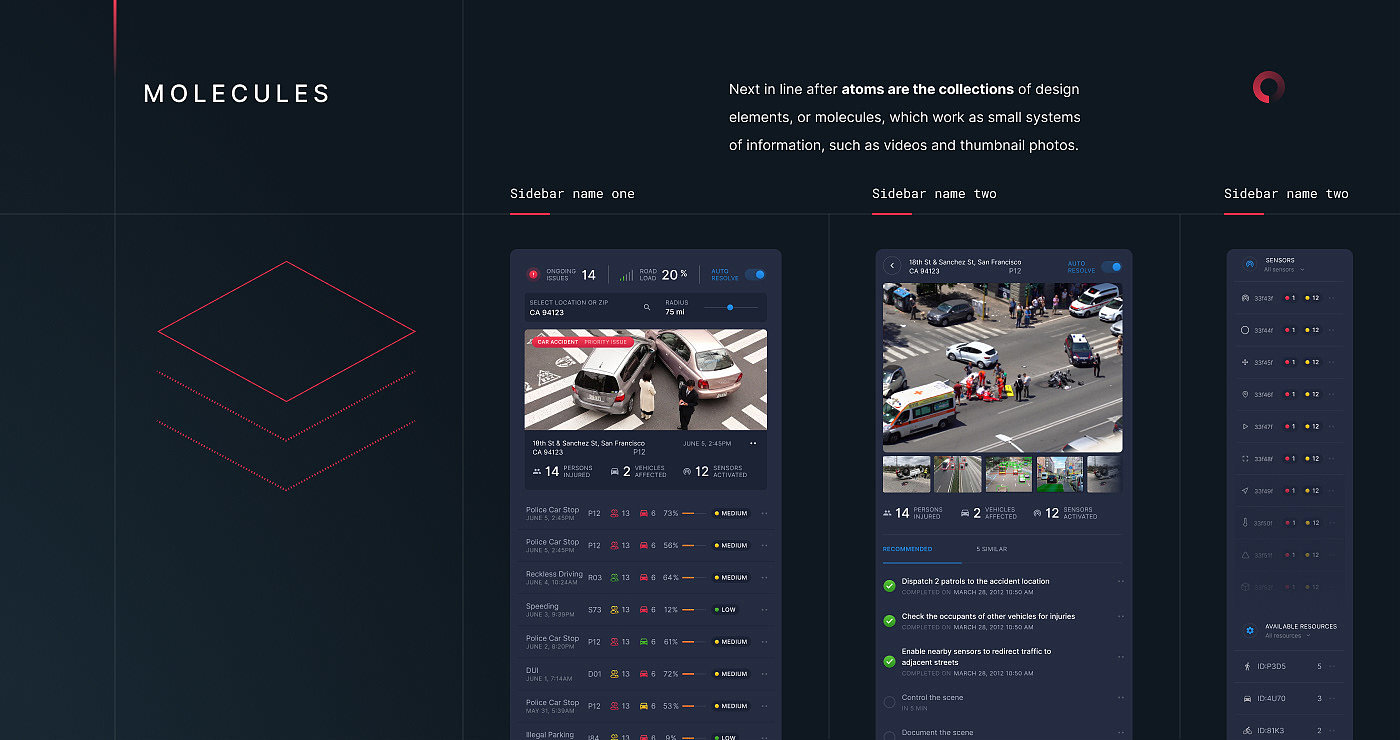Click the 'Sidebar name one' heading
This screenshot has height=740, width=1400.
572,194
